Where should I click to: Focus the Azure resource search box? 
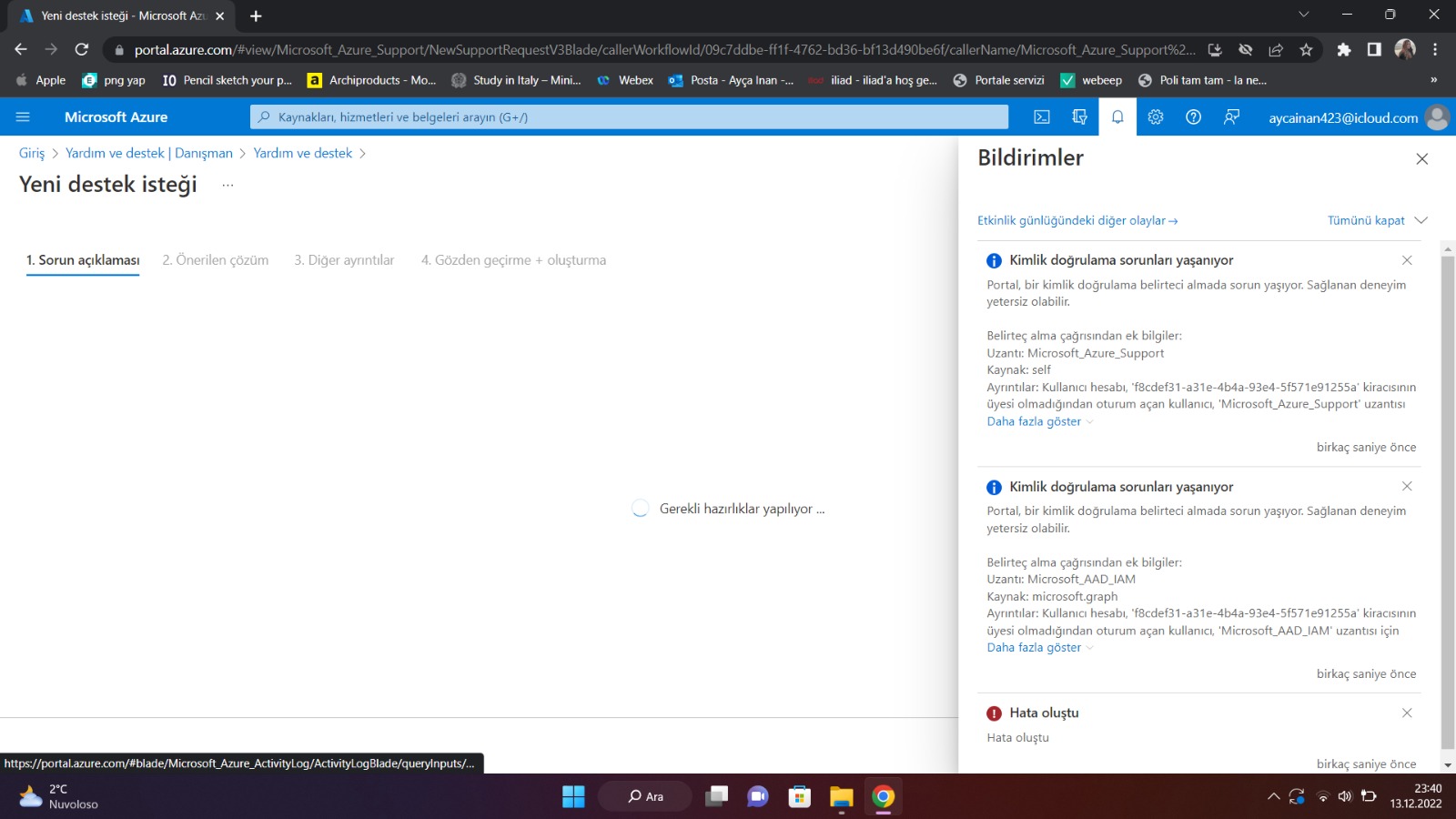tap(629, 117)
